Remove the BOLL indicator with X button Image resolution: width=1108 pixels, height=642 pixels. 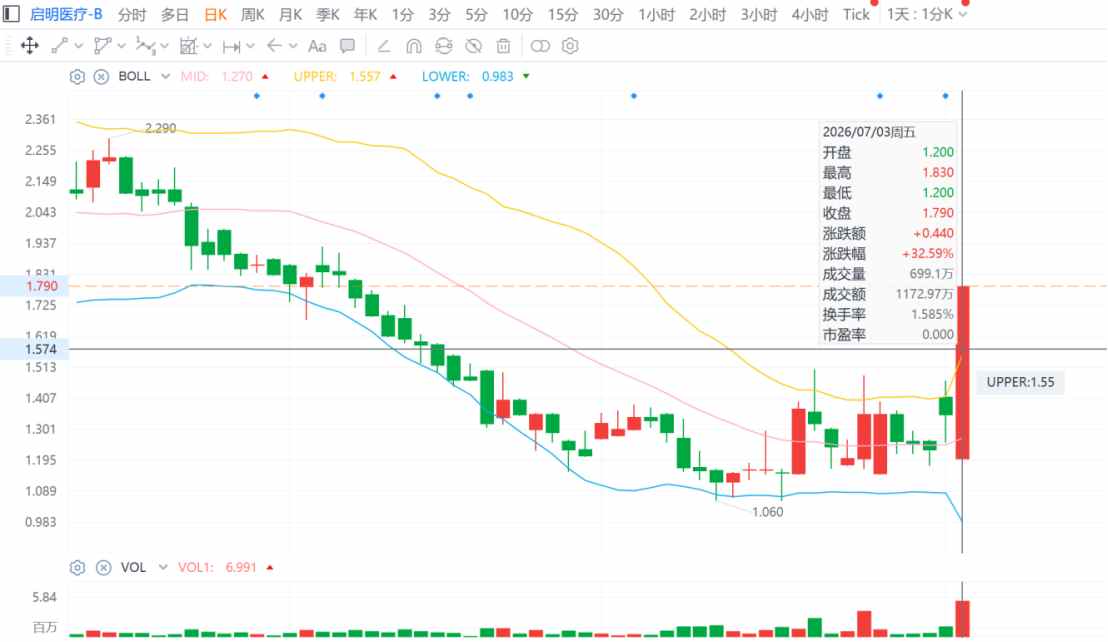click(101, 76)
